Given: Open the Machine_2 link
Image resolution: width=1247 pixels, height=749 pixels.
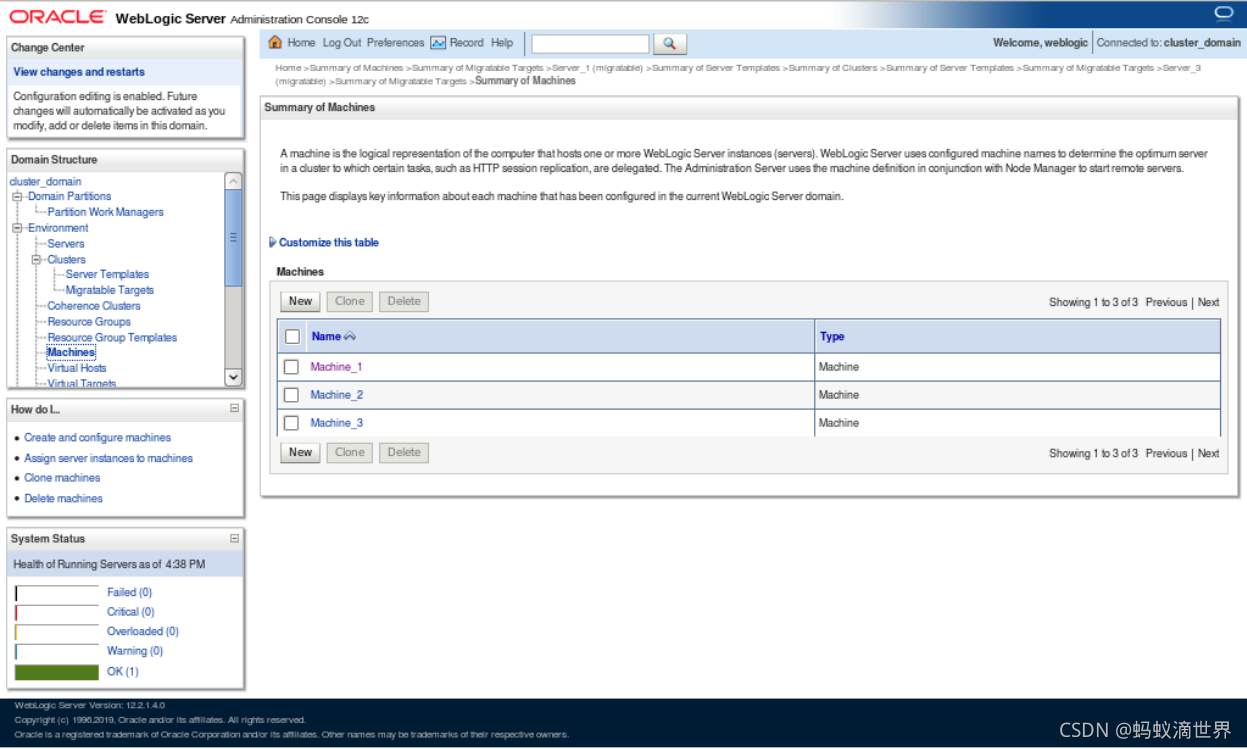Looking at the screenshot, I should (336, 395).
